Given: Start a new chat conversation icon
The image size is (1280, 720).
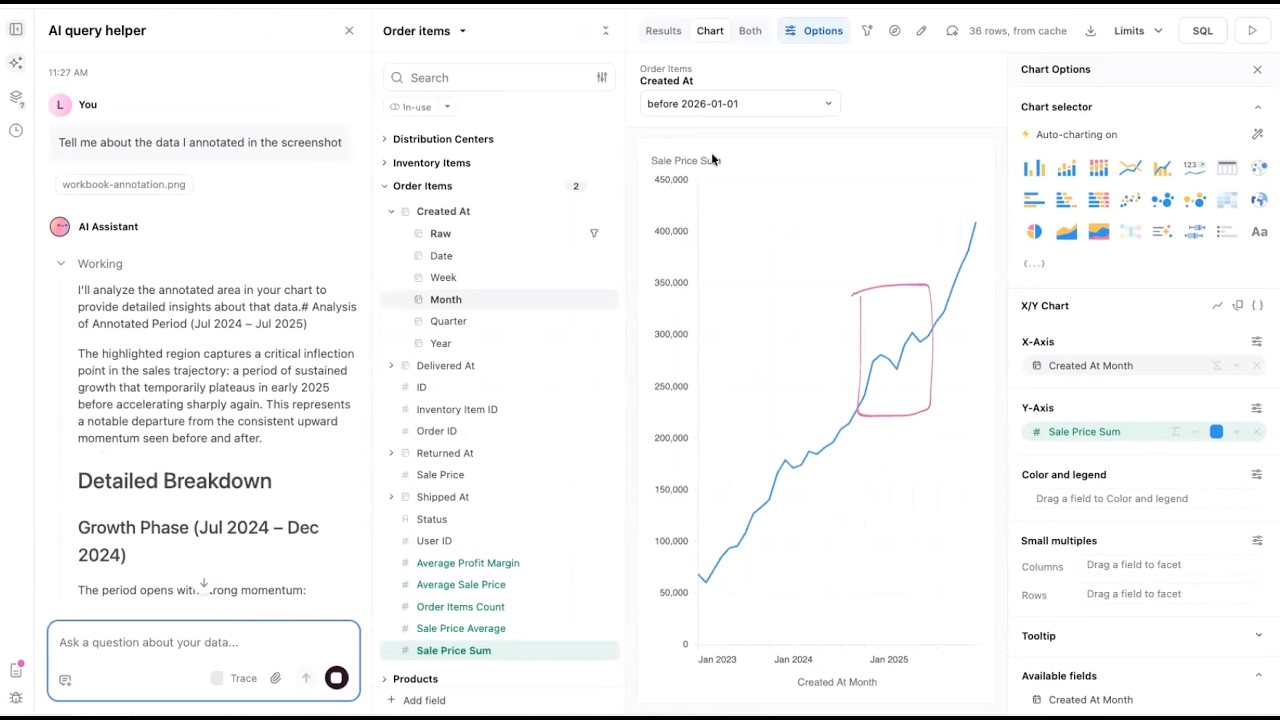Looking at the screenshot, I should pyautogui.click(x=65, y=680).
